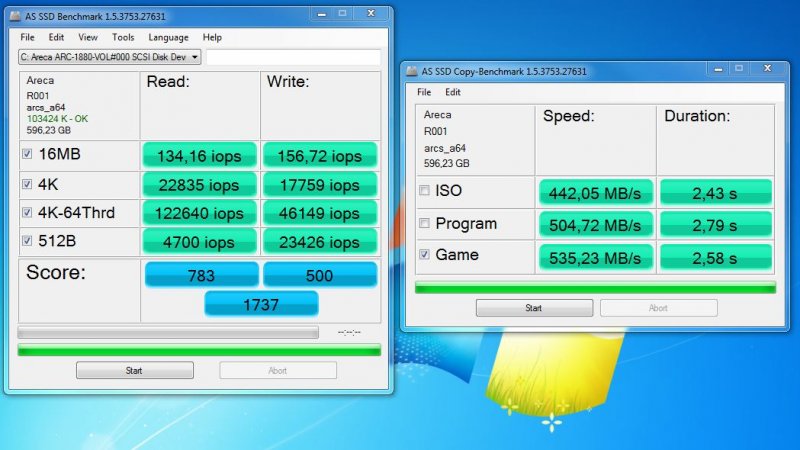800x450 pixels.
Task: Click the AS SSD Copy-Benchmark title bar icon
Action: point(412,71)
